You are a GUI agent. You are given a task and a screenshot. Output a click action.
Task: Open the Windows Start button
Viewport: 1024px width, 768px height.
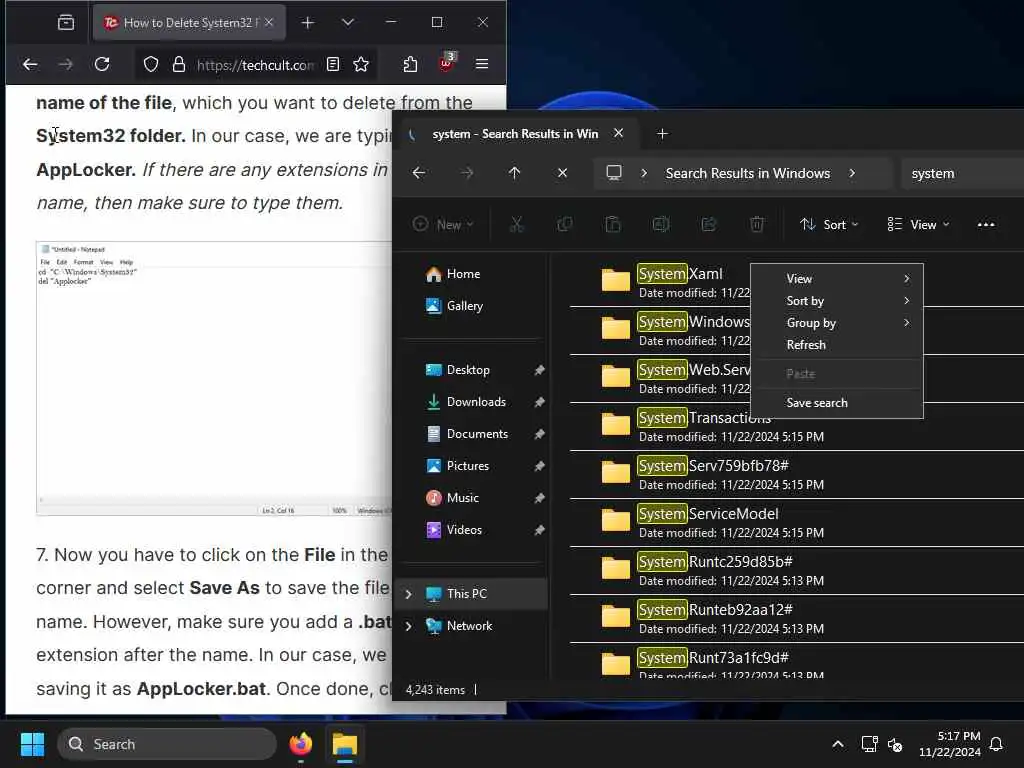pyautogui.click(x=33, y=744)
